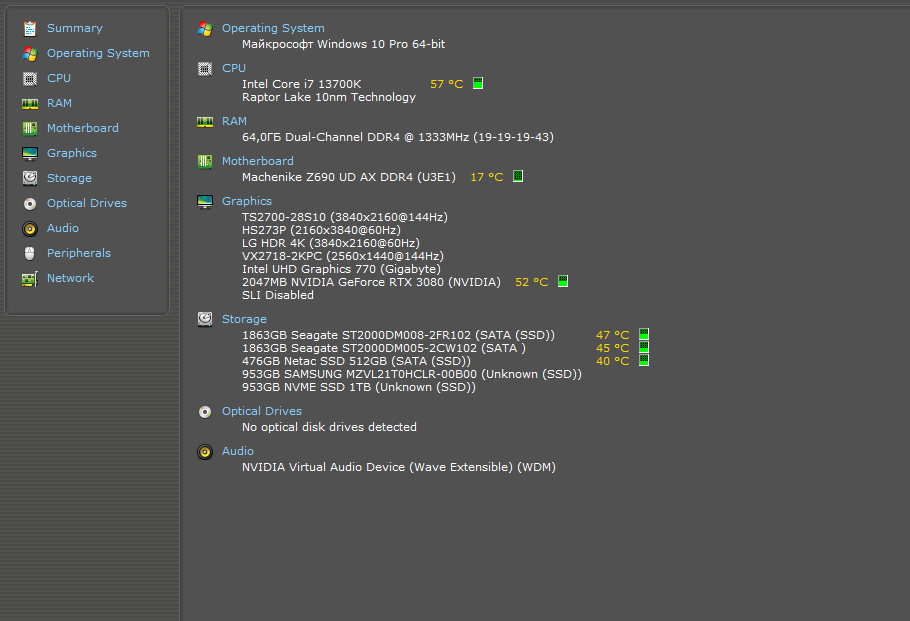Open Peripherals in the sidebar
This screenshot has width=910, height=621.
point(78,253)
